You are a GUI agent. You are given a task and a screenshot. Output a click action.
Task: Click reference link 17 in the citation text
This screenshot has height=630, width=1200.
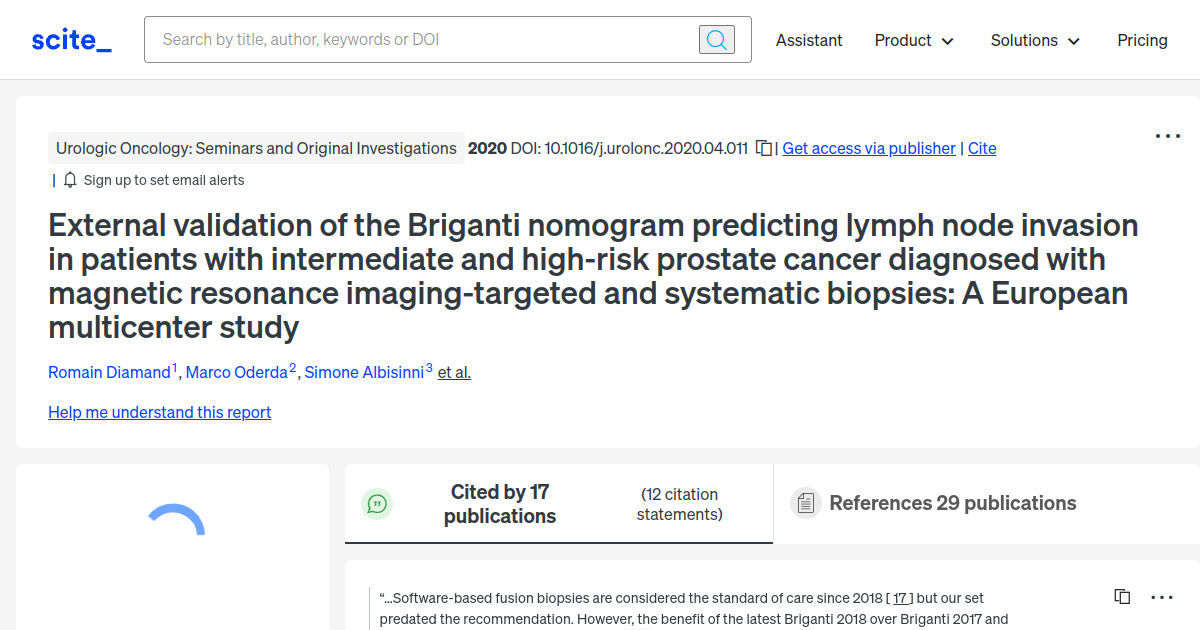click(900, 597)
